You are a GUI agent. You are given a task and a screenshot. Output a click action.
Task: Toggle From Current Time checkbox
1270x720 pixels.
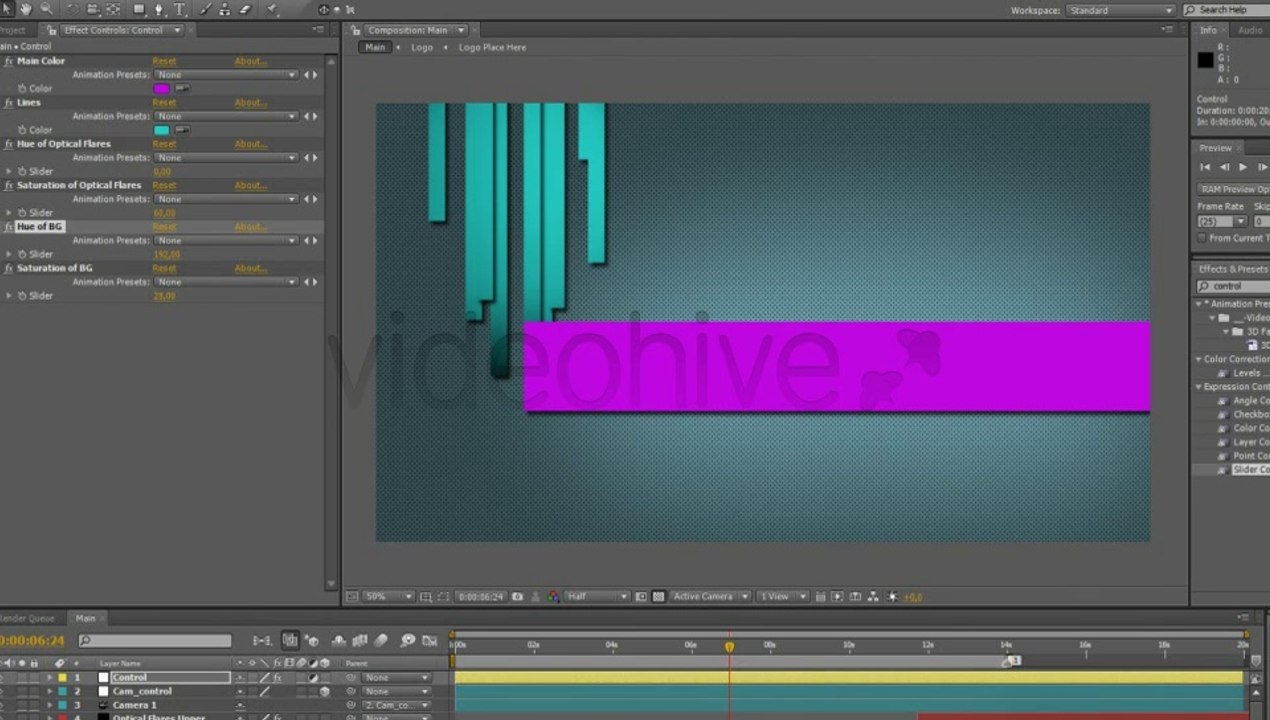(1201, 238)
